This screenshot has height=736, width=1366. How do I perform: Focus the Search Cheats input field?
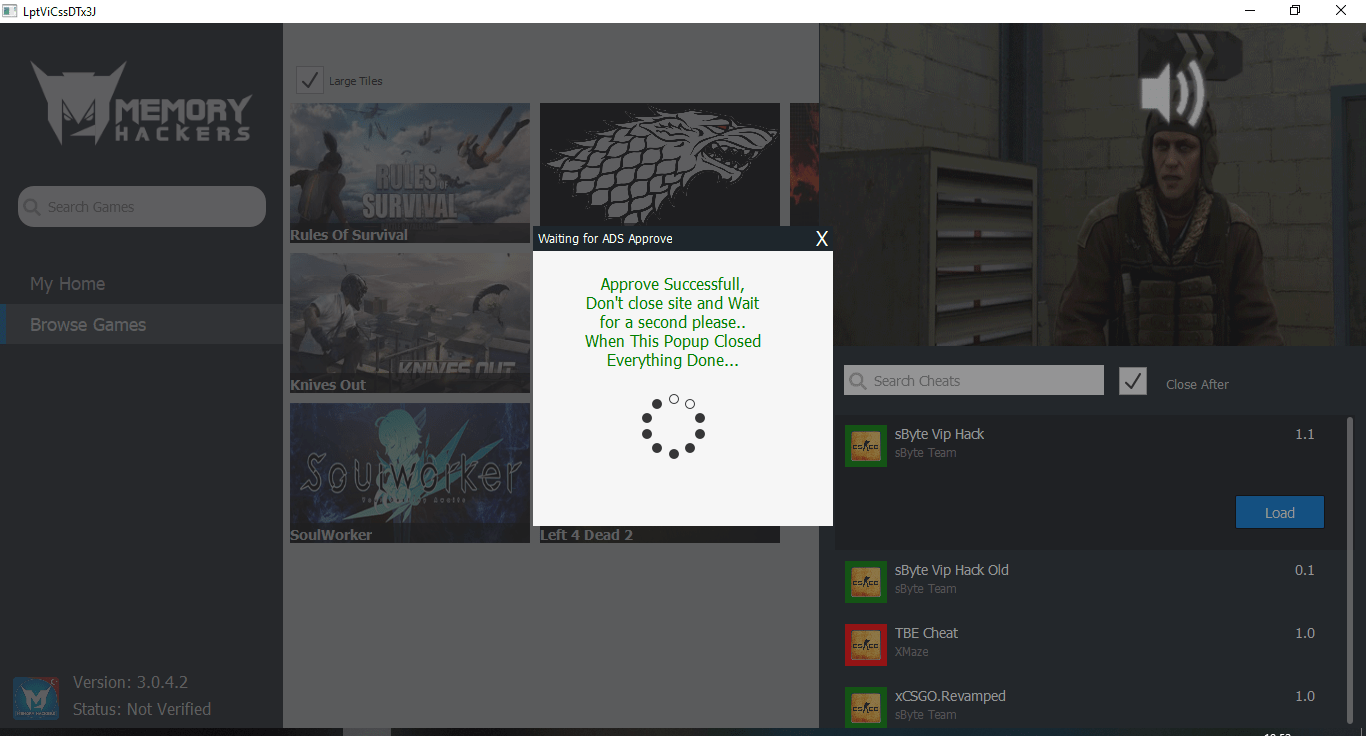click(974, 380)
